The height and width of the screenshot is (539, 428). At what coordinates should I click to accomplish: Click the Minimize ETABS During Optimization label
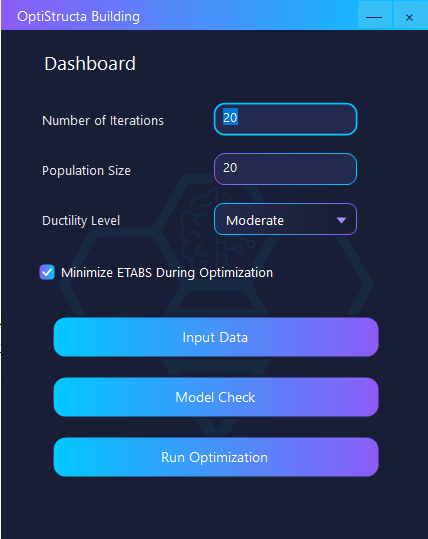click(167, 273)
